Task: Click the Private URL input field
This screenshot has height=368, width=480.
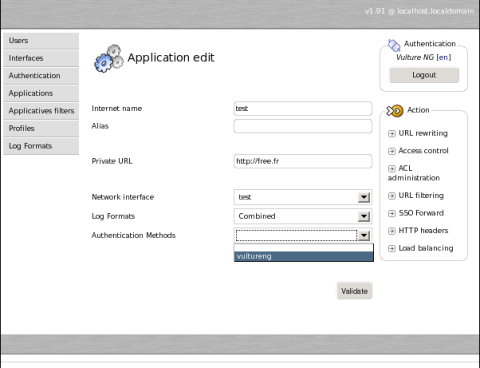Action: point(303,161)
